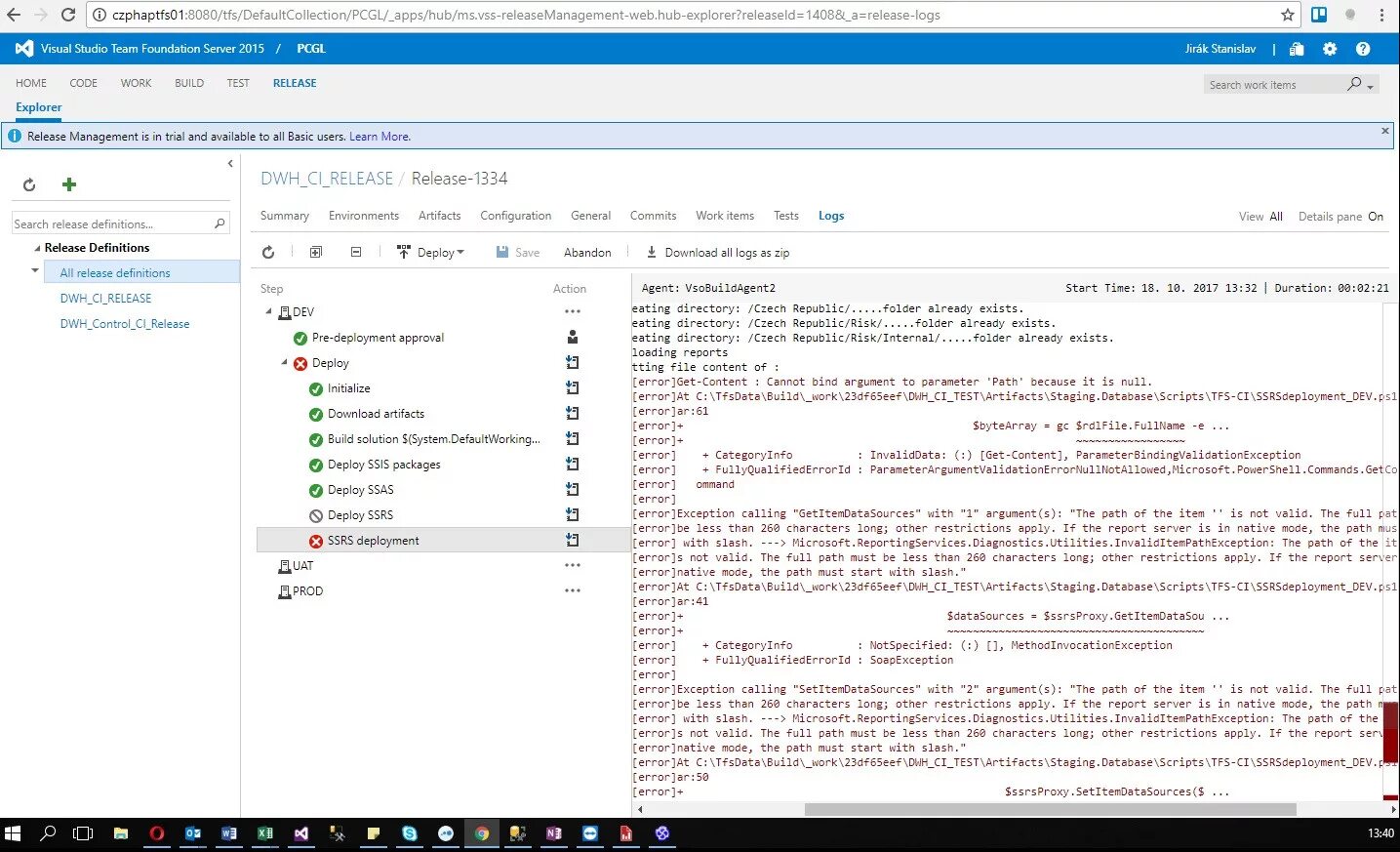Go to the CODE hub
The height and width of the screenshot is (852, 1400).
(84, 83)
